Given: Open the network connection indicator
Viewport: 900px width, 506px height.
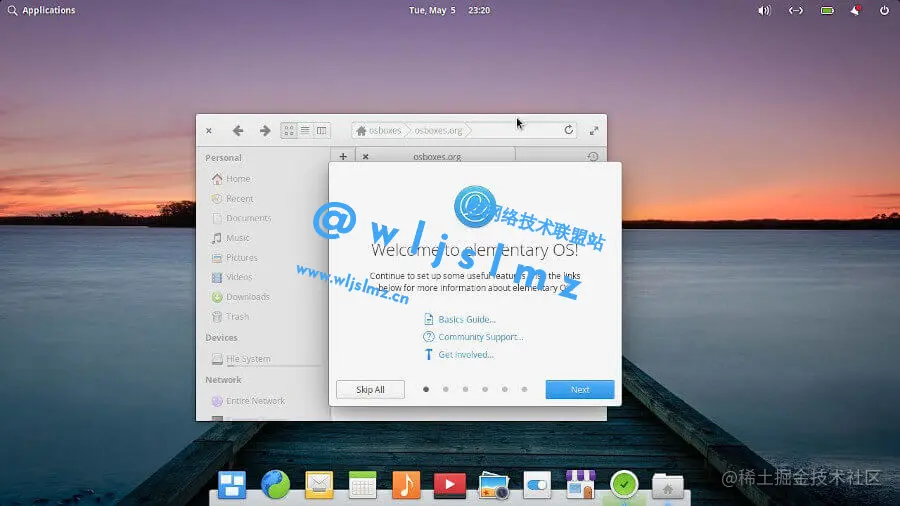Looking at the screenshot, I should [x=796, y=10].
